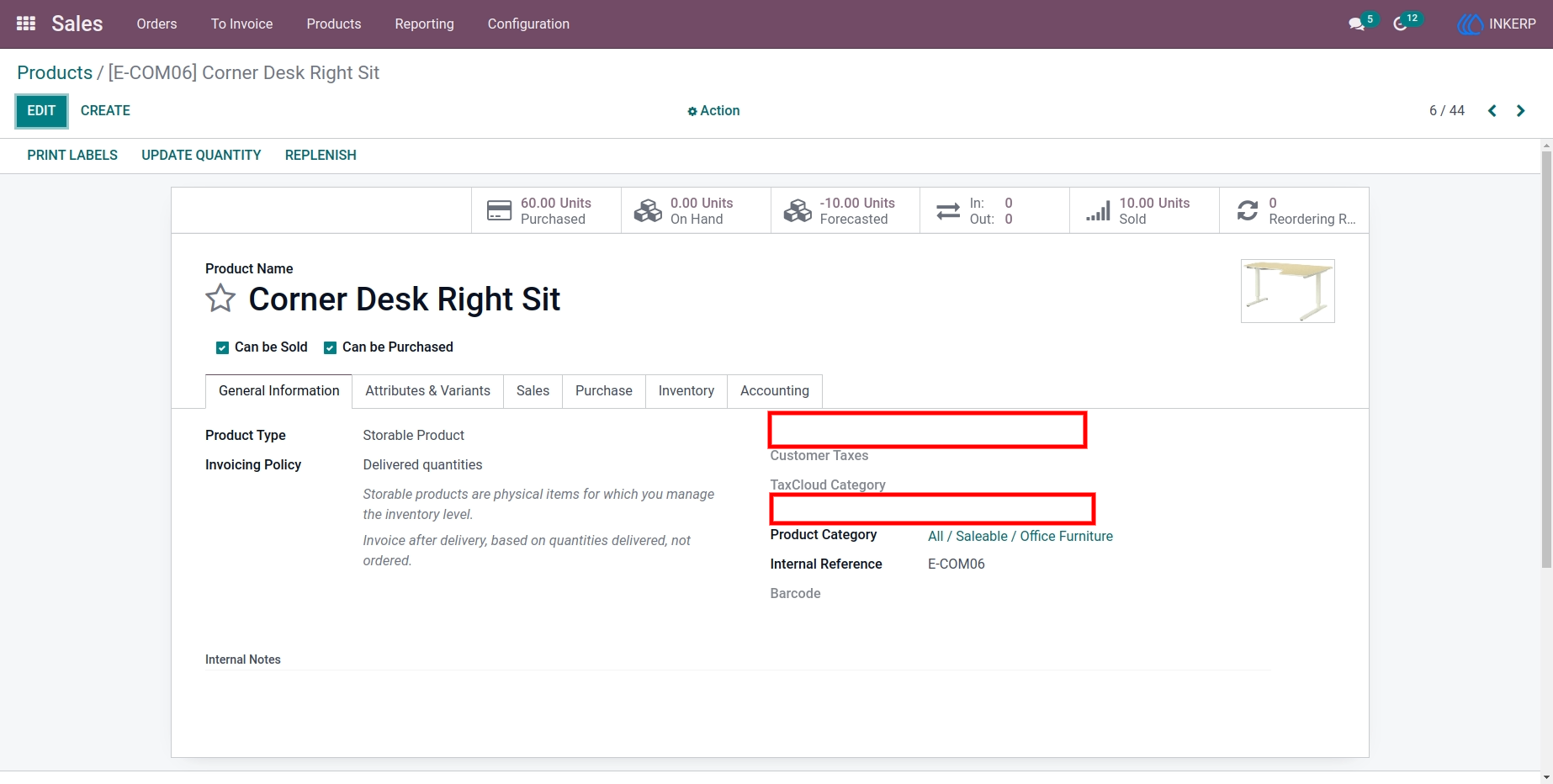Open the Configuration menu

coord(528,24)
